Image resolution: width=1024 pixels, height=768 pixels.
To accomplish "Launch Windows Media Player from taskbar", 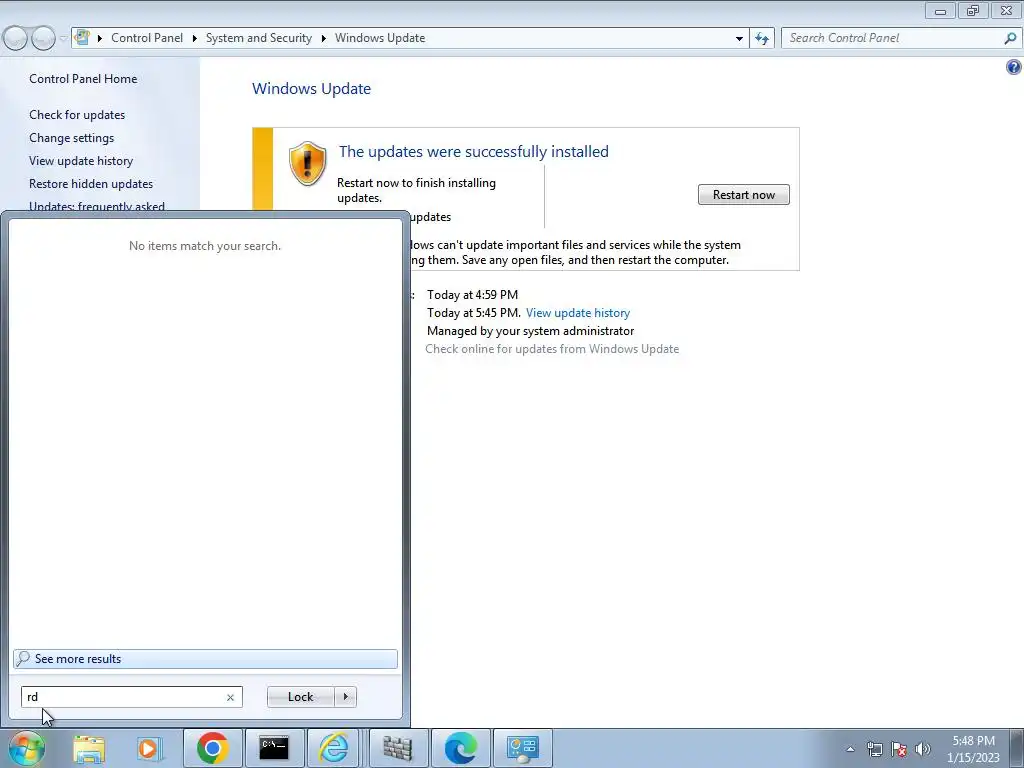I will [x=148, y=748].
